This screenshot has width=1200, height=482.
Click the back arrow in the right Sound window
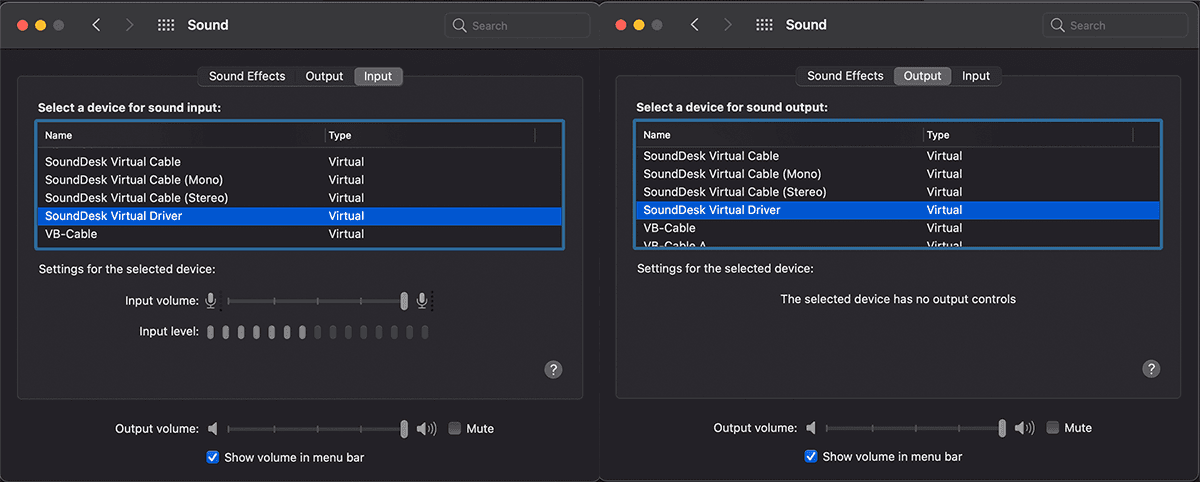coord(694,25)
